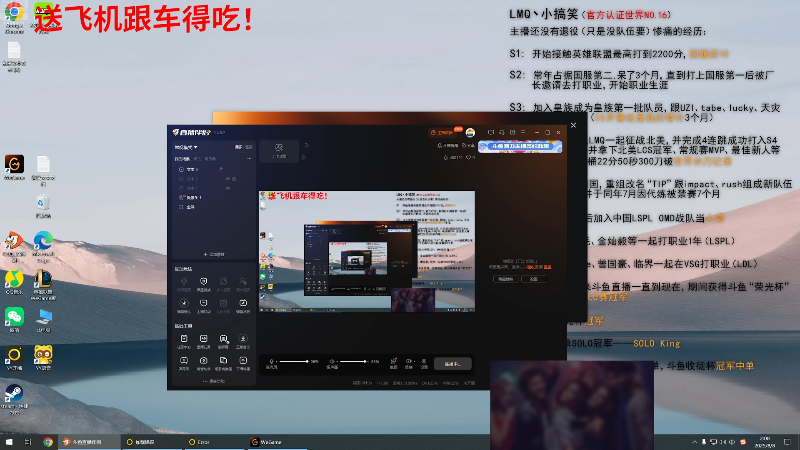Select the full-screen source row

click(212, 207)
